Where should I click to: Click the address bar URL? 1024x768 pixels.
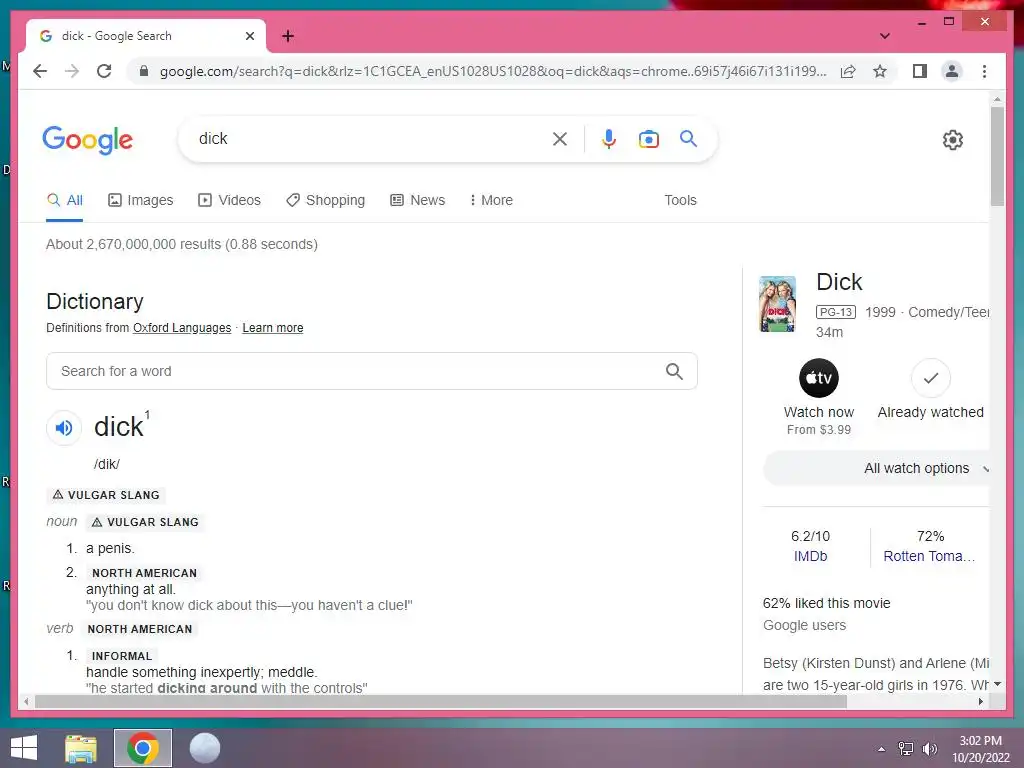(493, 71)
